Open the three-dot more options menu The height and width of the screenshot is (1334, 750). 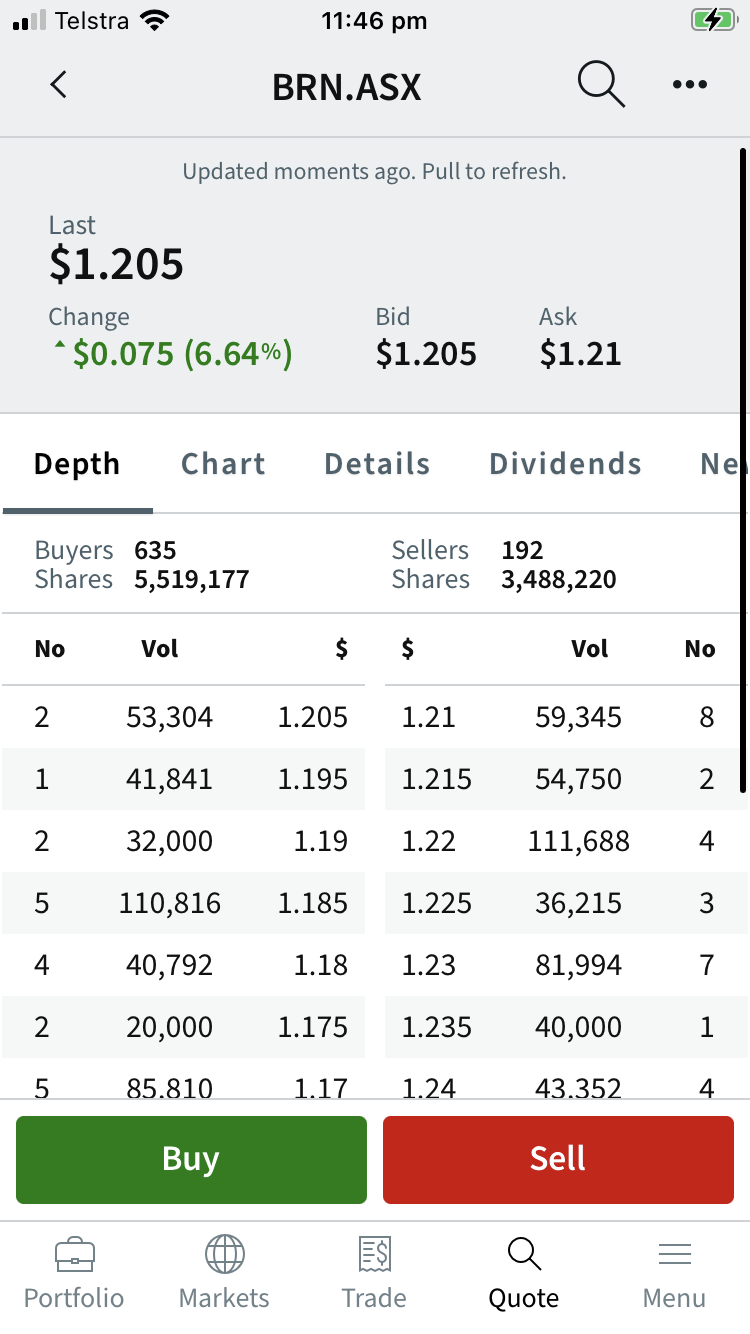tap(690, 85)
